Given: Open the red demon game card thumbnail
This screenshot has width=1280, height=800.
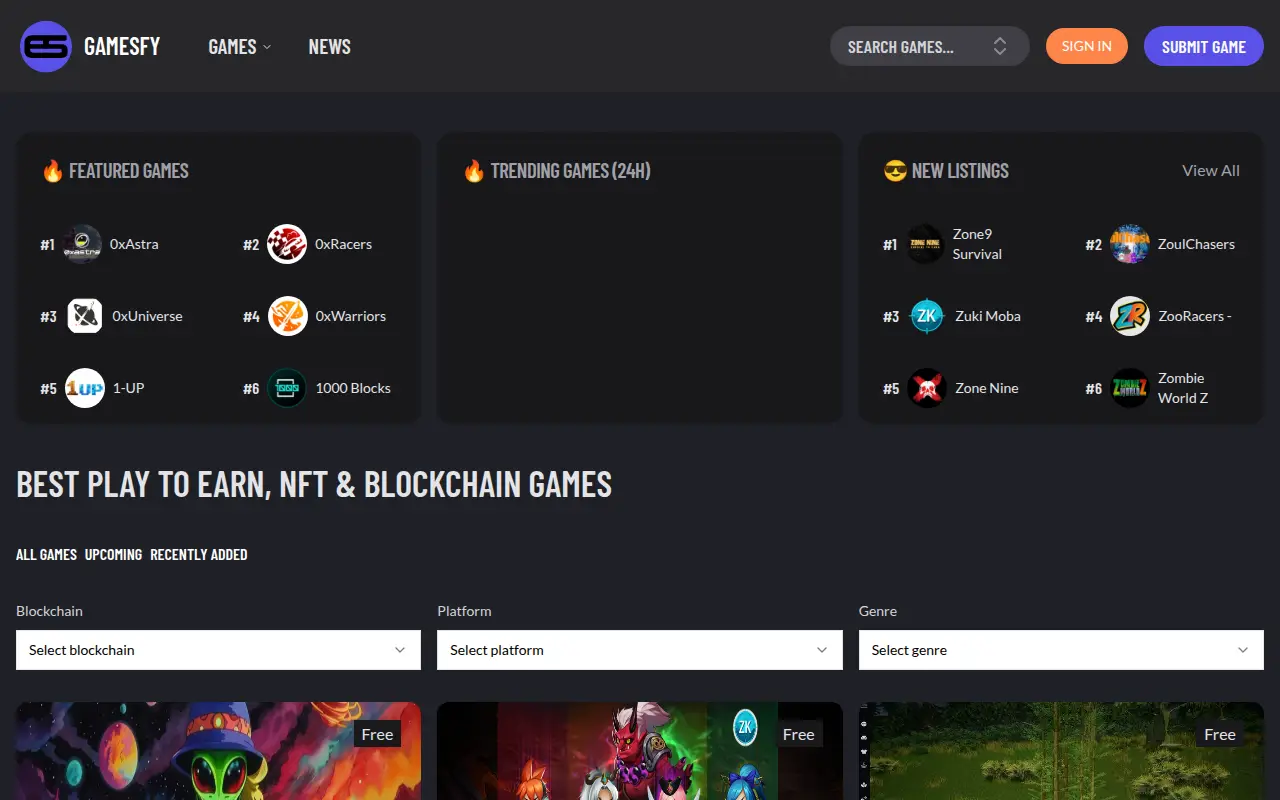Looking at the screenshot, I should tap(640, 751).
